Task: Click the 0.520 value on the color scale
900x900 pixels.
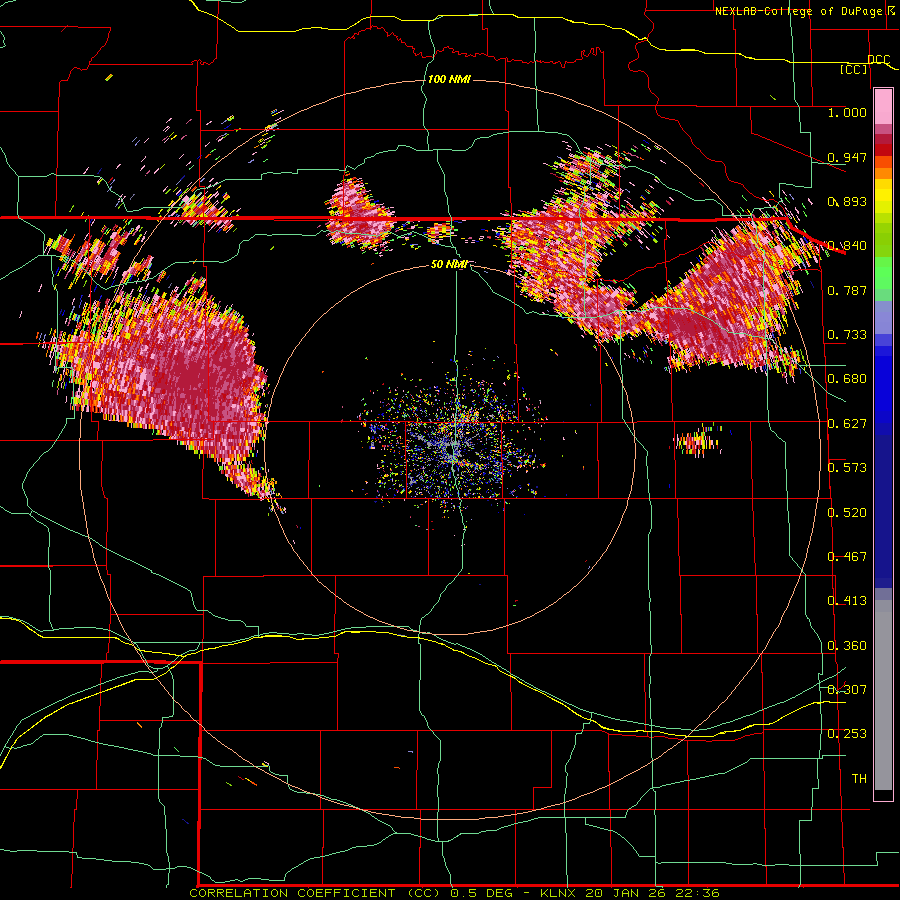Action: [847, 513]
